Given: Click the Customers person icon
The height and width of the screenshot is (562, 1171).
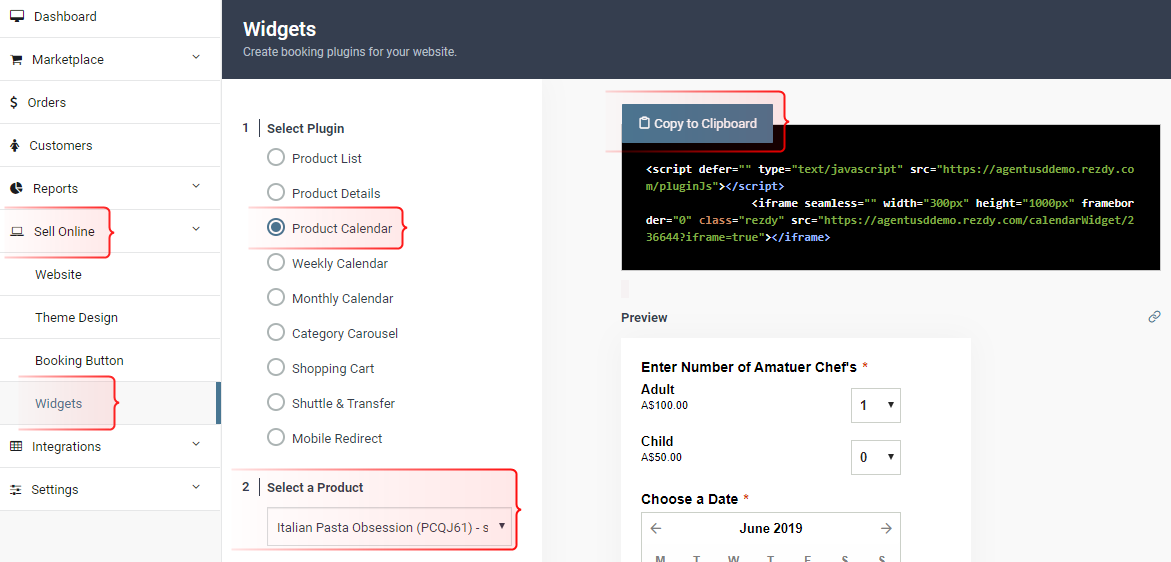Looking at the screenshot, I should pyautogui.click(x=15, y=146).
